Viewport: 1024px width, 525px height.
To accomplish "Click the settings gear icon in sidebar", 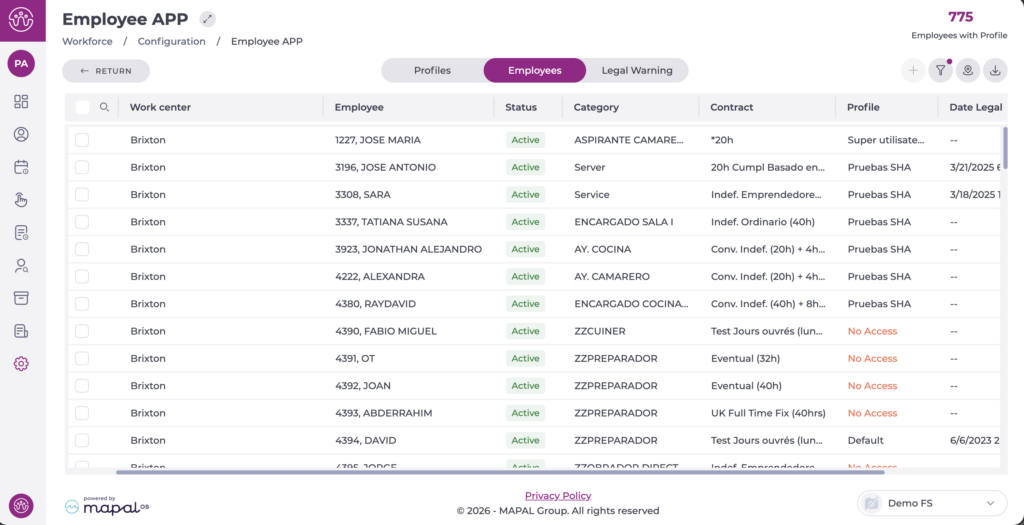I will [21, 364].
